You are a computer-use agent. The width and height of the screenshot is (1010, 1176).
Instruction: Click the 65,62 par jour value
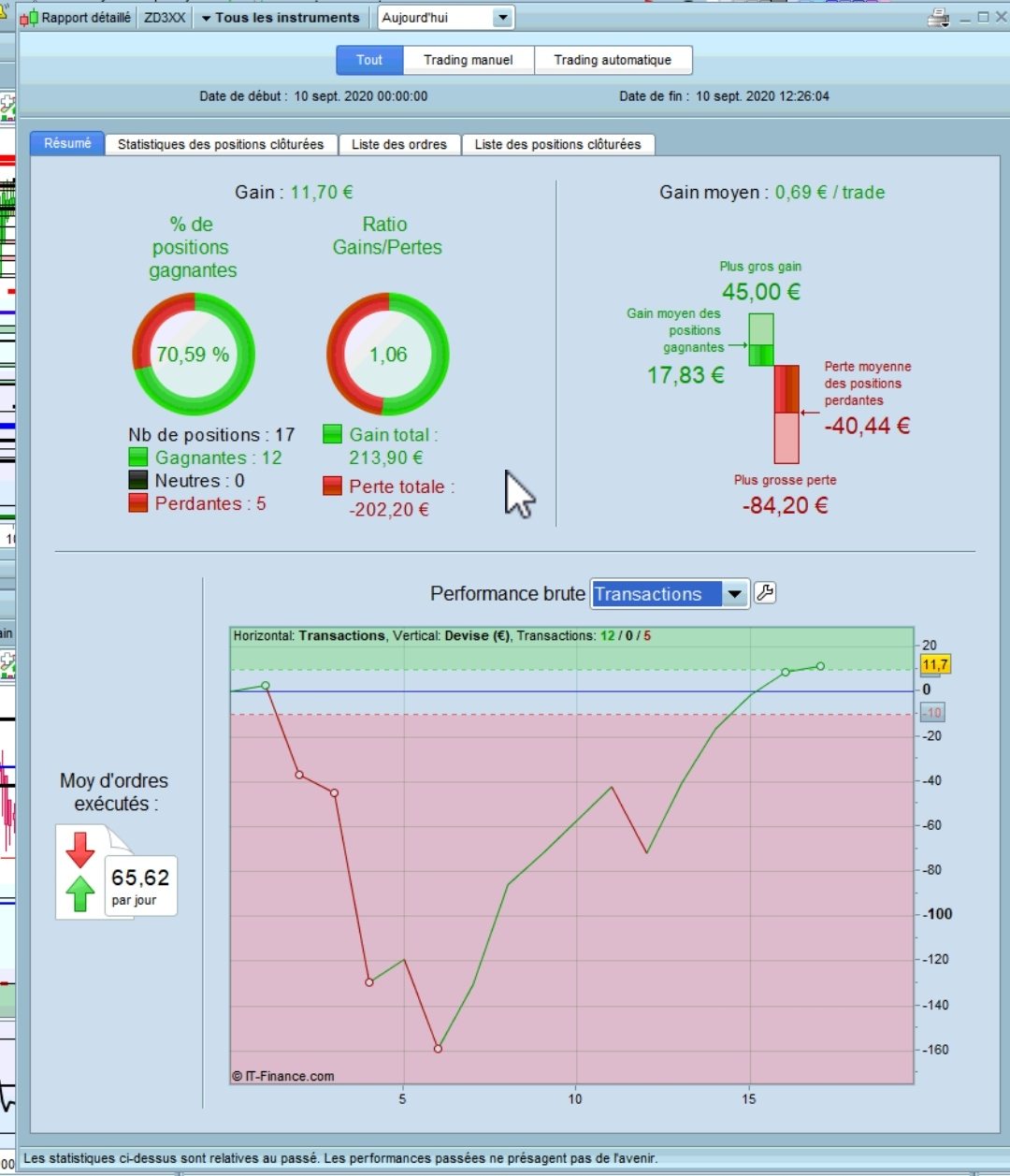tap(140, 885)
